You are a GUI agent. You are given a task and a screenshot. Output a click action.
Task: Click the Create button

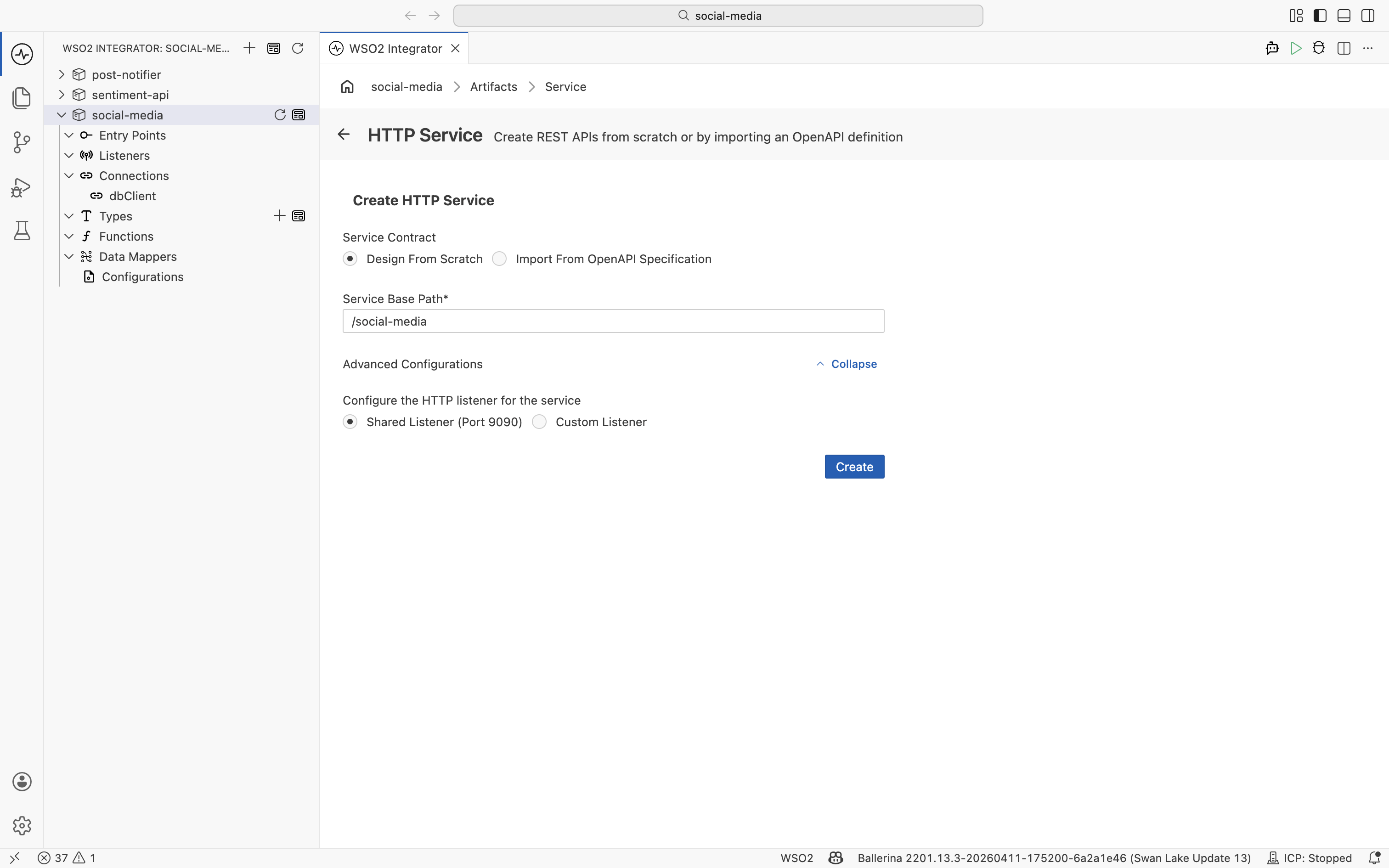pyautogui.click(x=854, y=467)
